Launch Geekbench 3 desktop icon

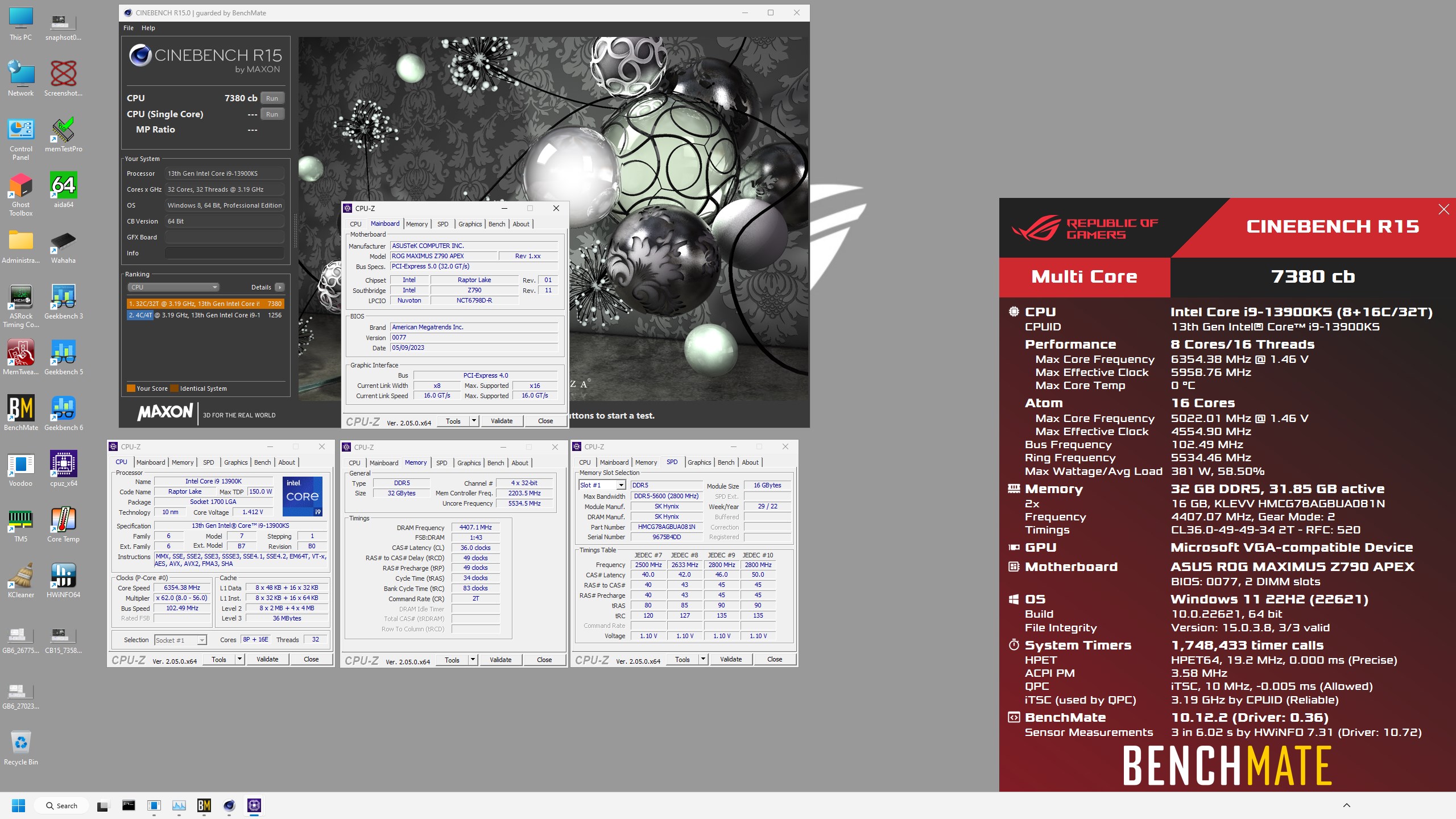(x=63, y=302)
